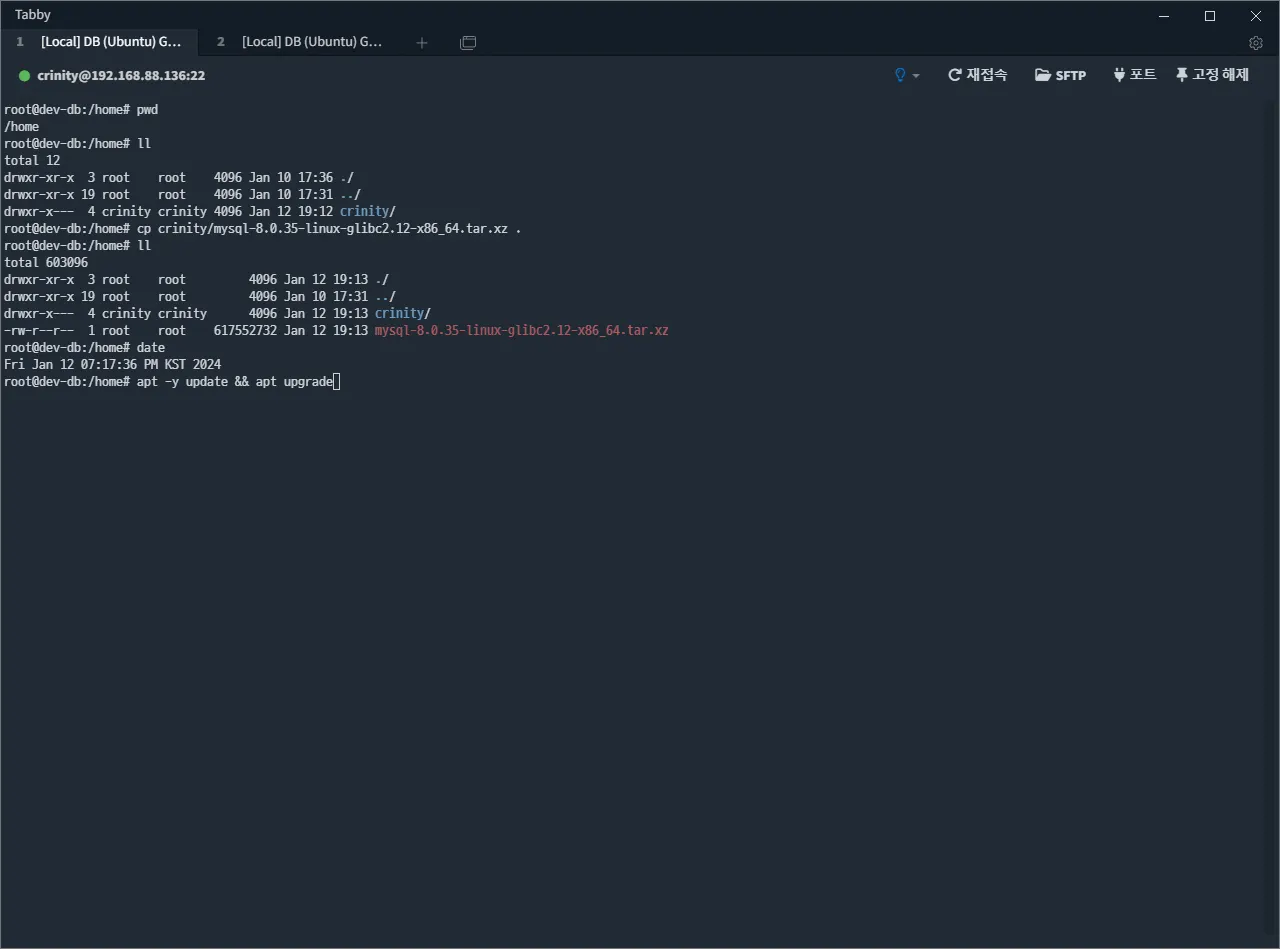Click the '/home' output line
This screenshot has width=1280, height=949.
pos(22,126)
